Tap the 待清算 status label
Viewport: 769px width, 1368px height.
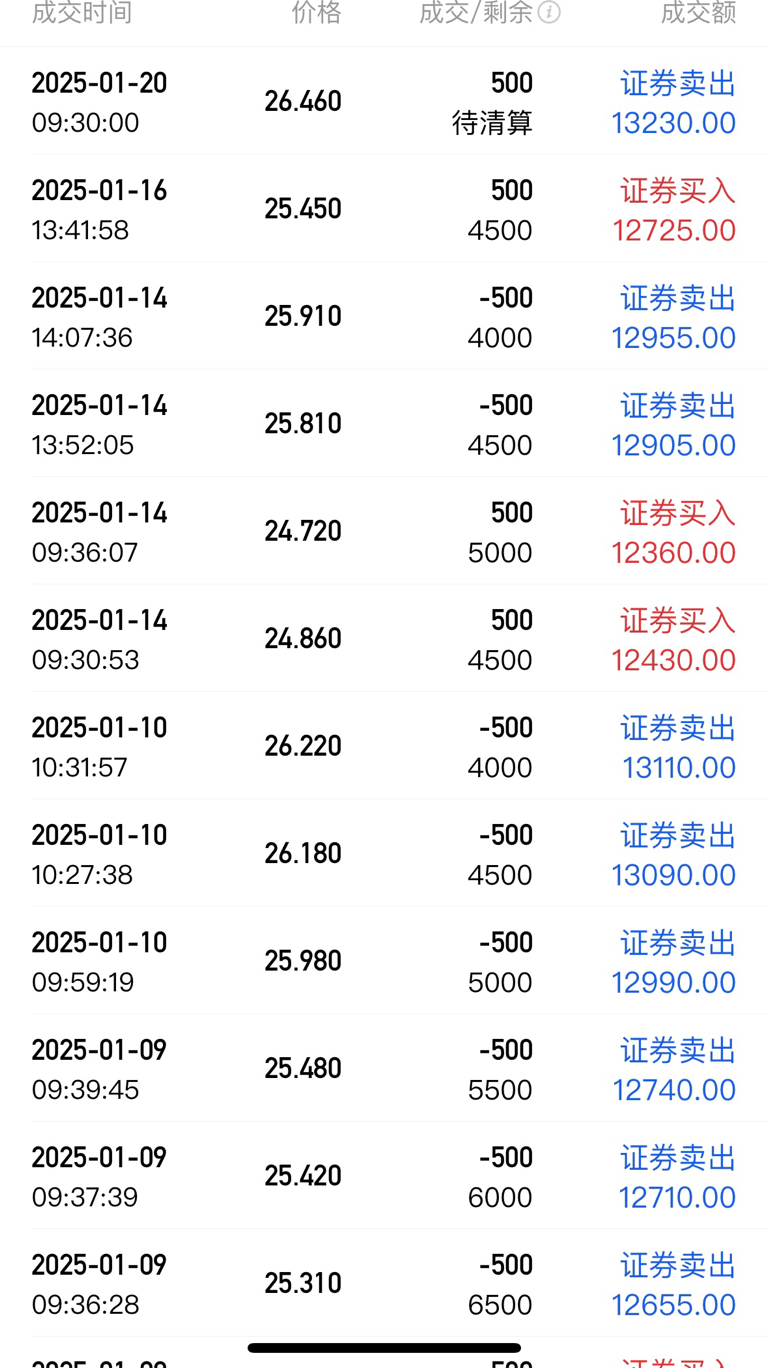pyautogui.click(x=492, y=123)
